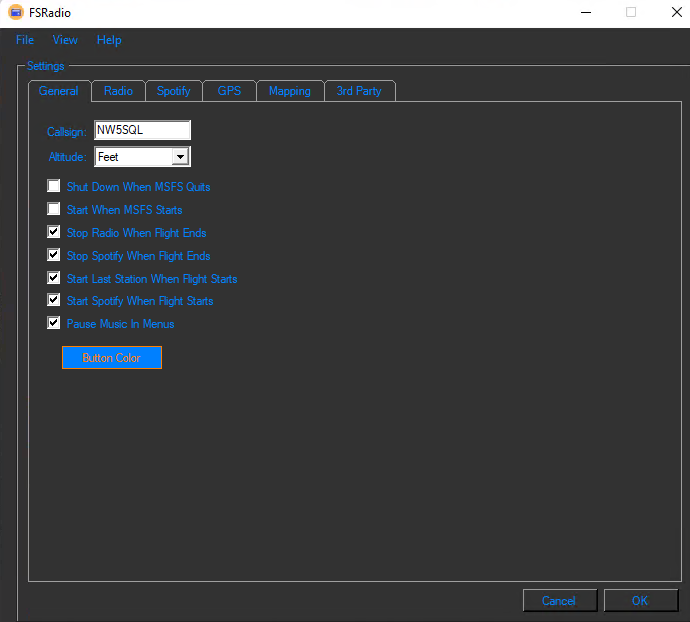Image resolution: width=690 pixels, height=622 pixels.
Task: Disable Stop Spotify When Flight Ends
Action: tap(54, 255)
